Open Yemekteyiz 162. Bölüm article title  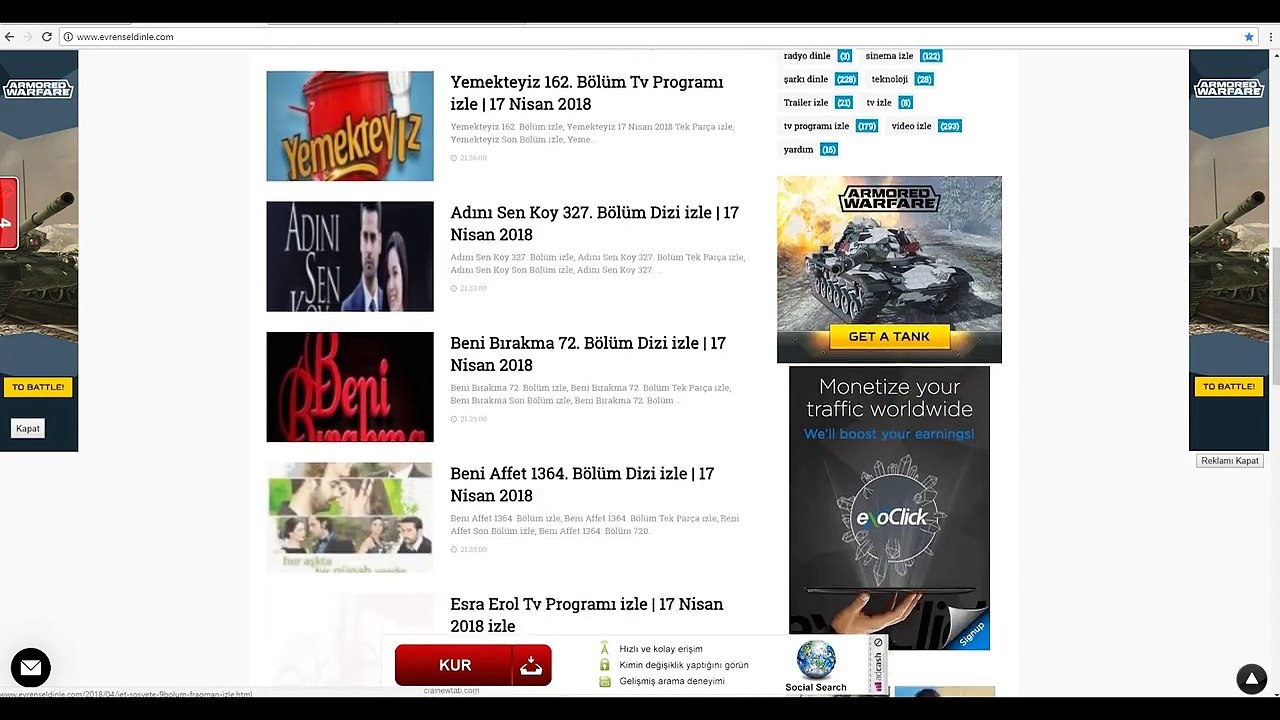(x=587, y=93)
